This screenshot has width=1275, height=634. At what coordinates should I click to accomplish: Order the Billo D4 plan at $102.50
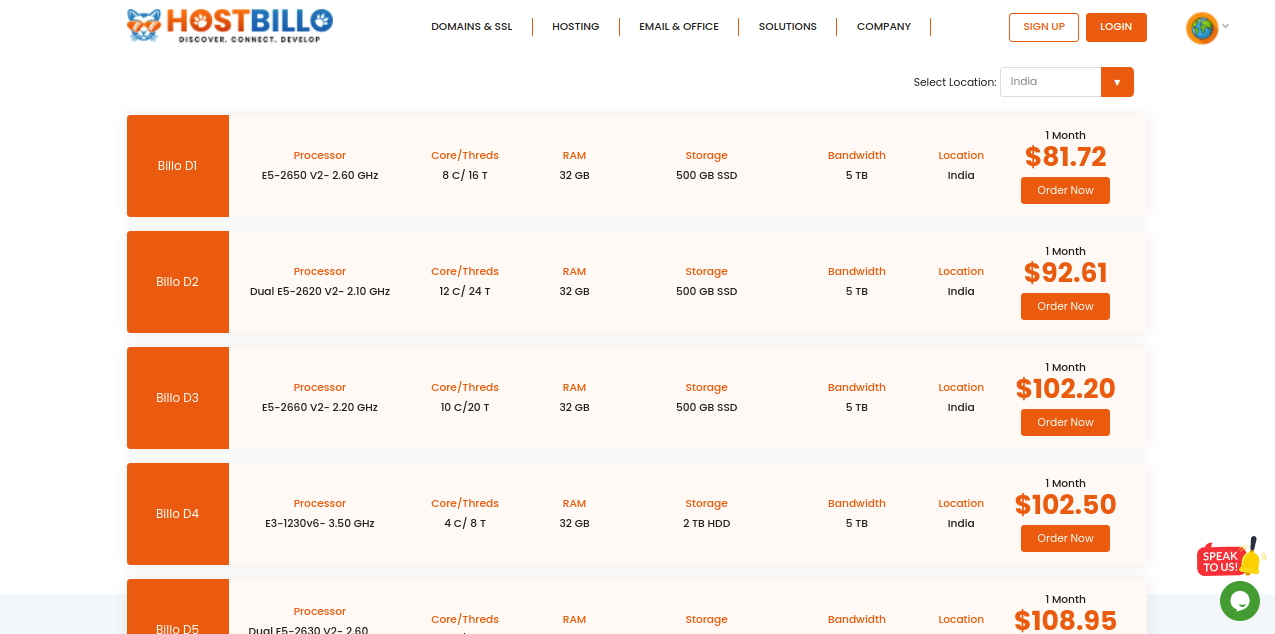1065,538
